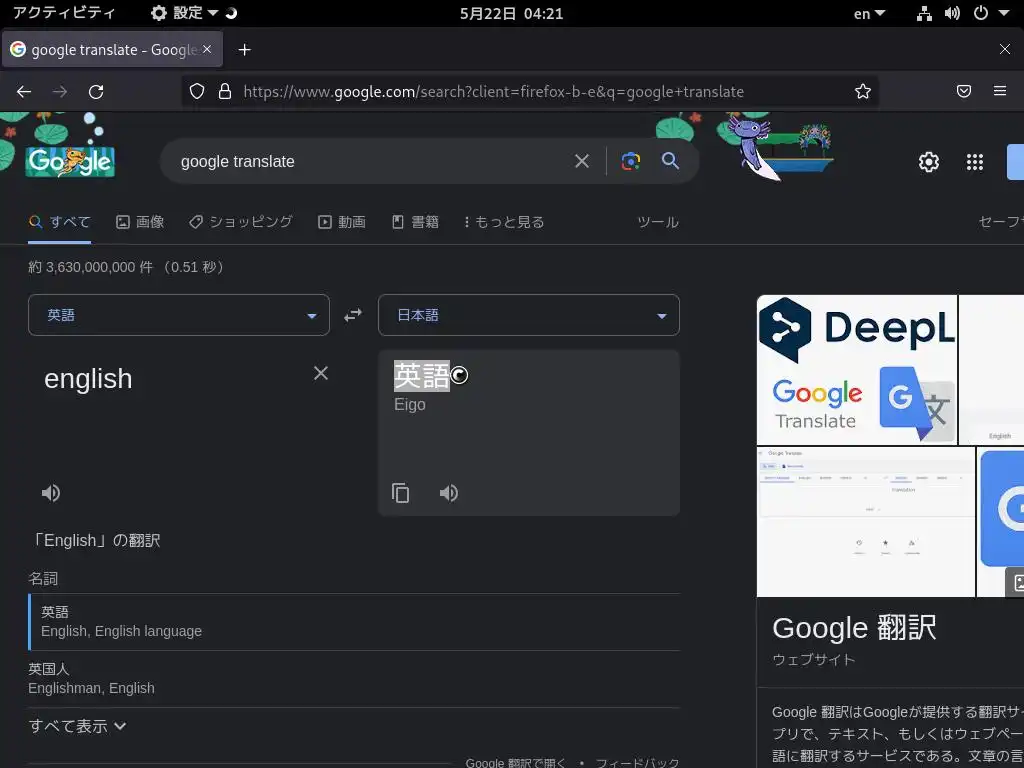Screen dimensions: 1024x768
Task: Click the volume icon in top bar
Action: [952, 14]
